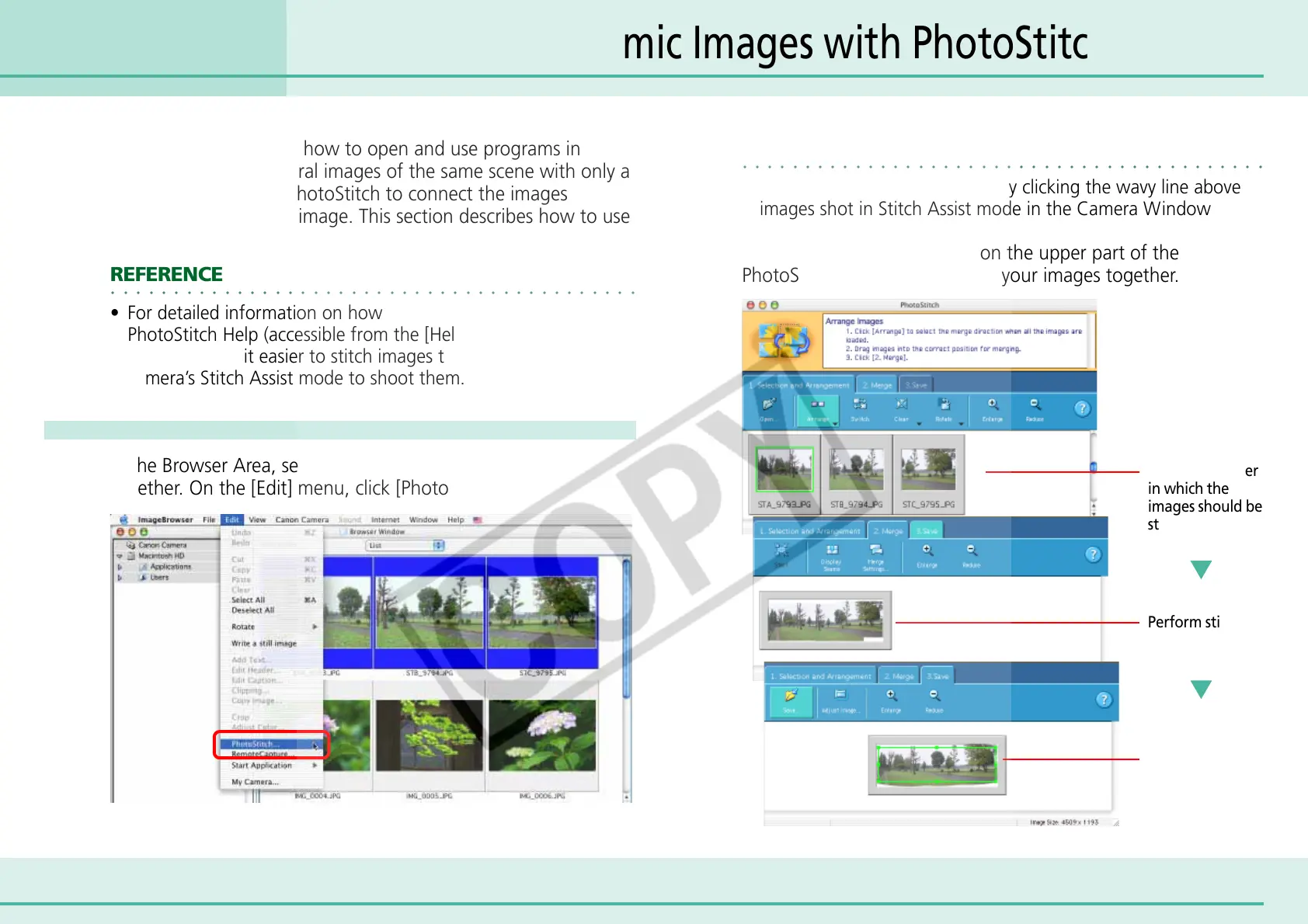Open Help from the Selection and Arrangement toolbar
This screenshot has width=1308, height=924.
click(1082, 409)
